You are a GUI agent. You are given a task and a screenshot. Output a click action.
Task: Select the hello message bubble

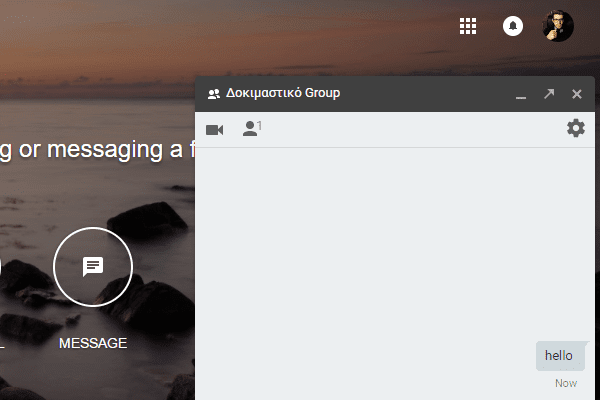[560, 356]
